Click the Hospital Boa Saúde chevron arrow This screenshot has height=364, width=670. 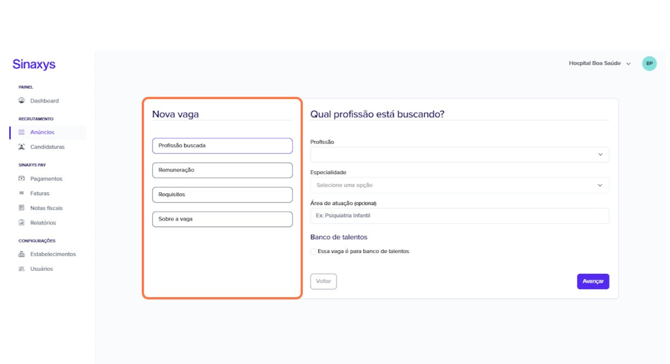tap(629, 64)
